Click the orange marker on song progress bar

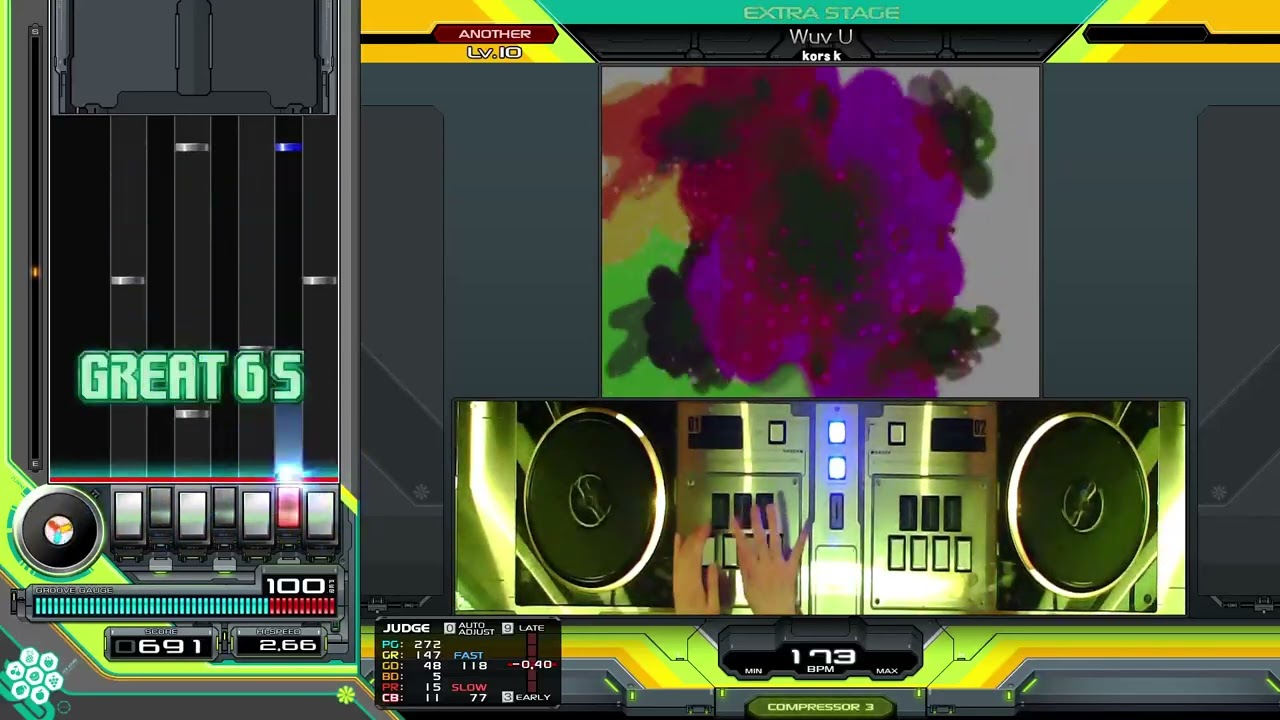[35, 271]
